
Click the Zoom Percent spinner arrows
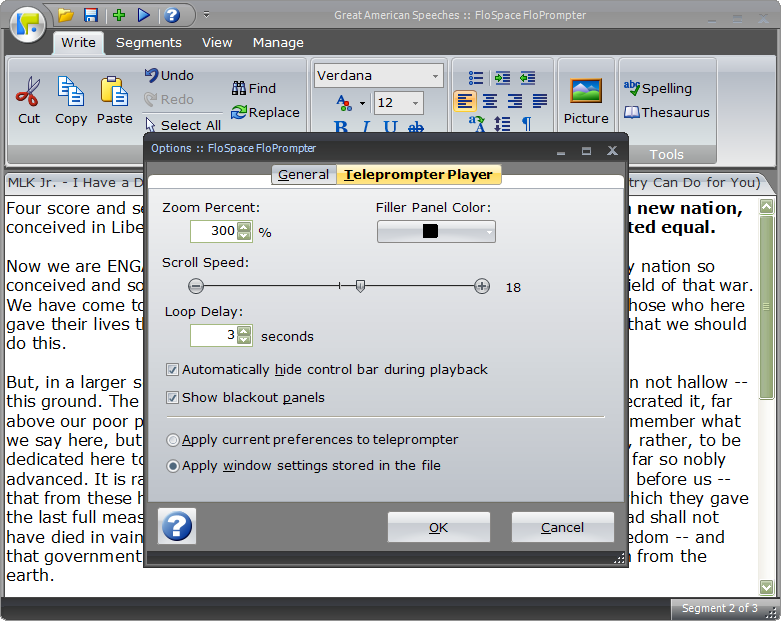tap(244, 232)
